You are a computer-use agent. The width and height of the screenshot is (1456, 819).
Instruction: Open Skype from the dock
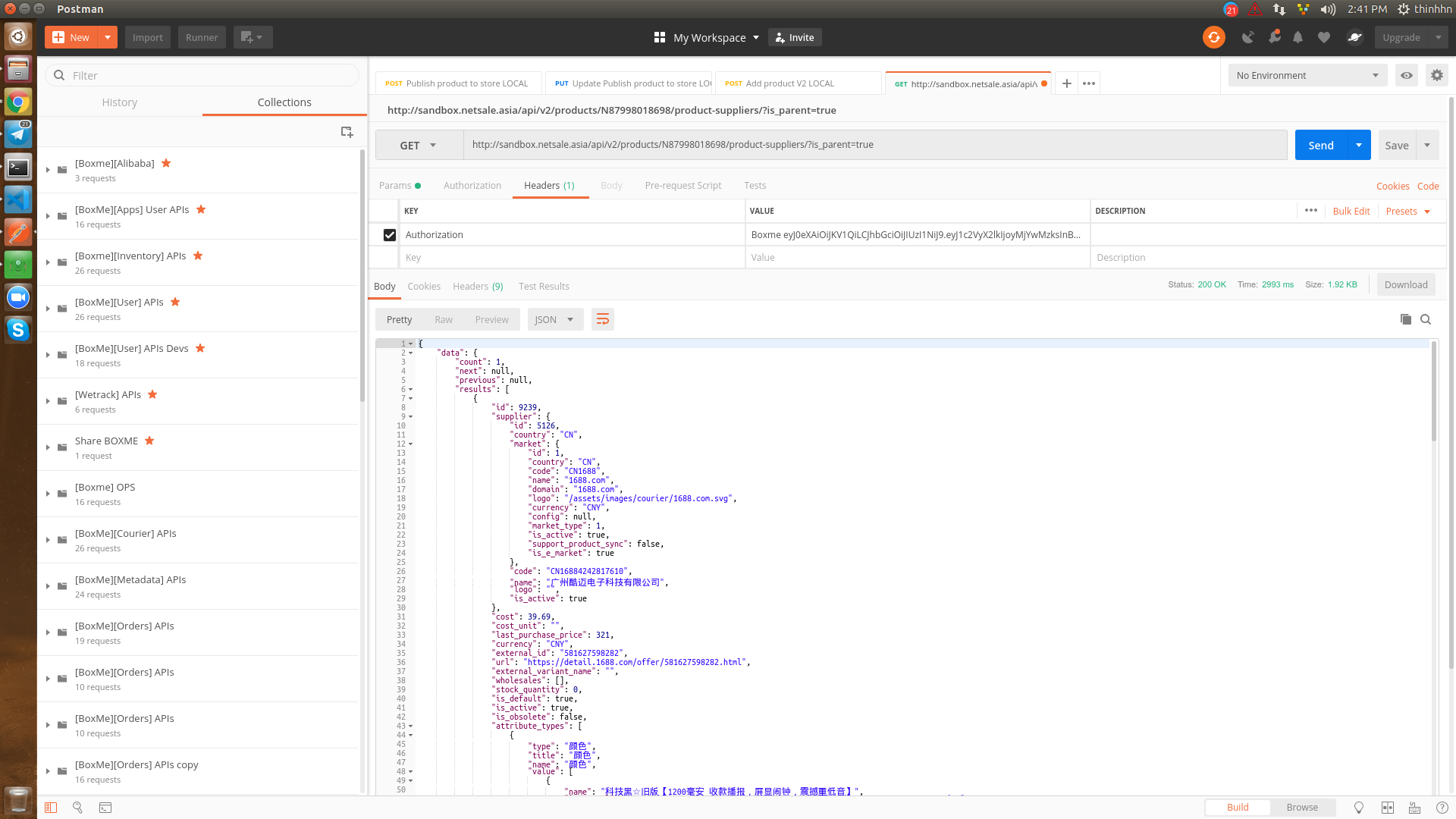pos(18,329)
